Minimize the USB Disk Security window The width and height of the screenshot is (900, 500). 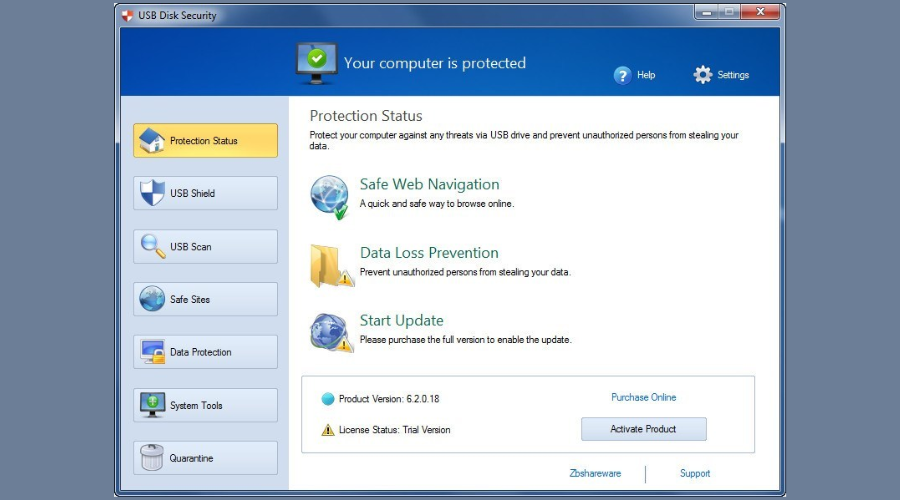pos(706,12)
